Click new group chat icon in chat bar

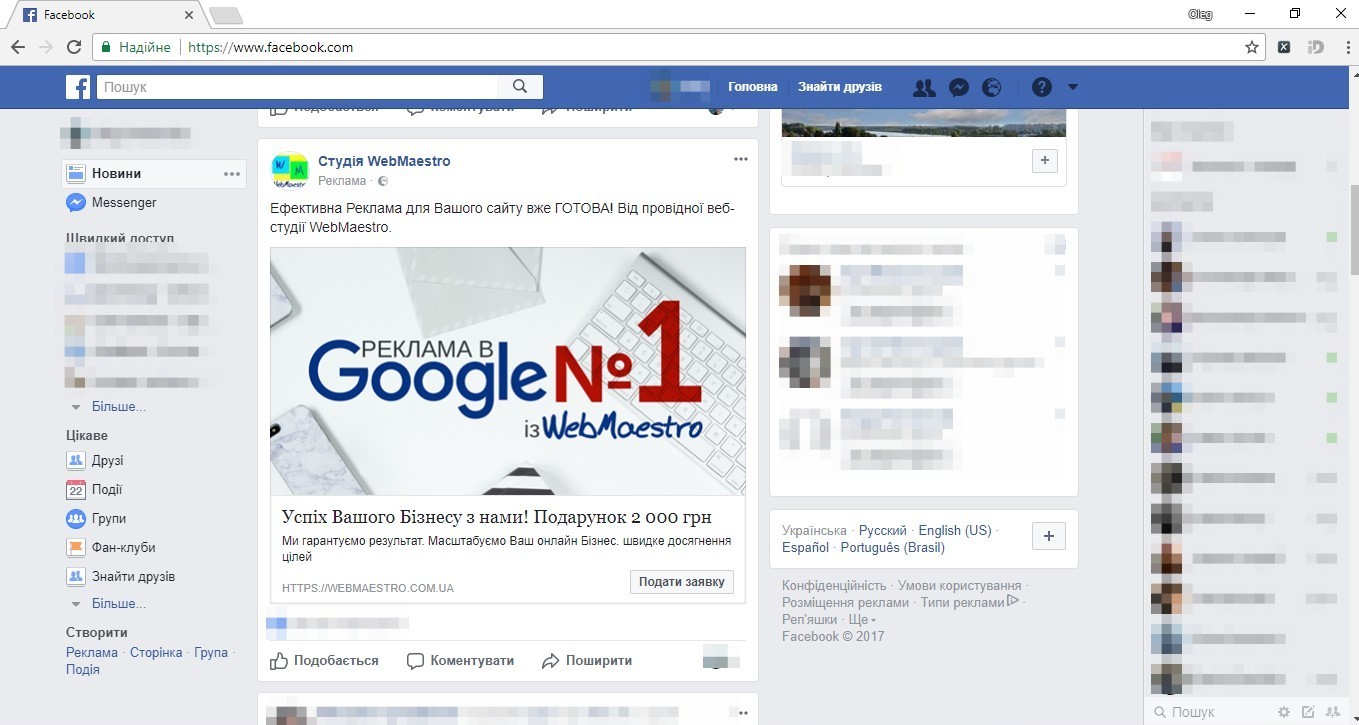[x=1331, y=712]
